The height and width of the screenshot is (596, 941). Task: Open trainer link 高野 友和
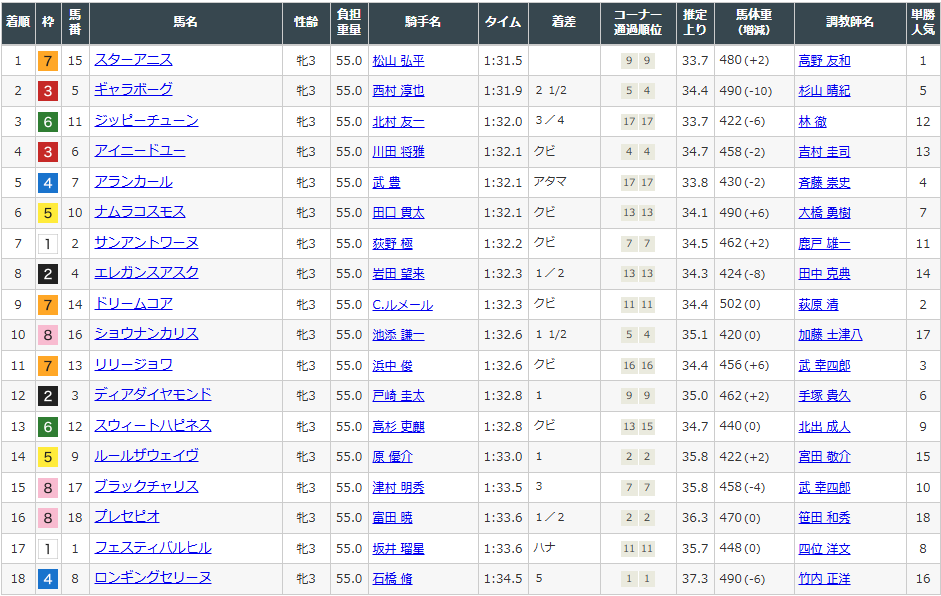pos(824,61)
